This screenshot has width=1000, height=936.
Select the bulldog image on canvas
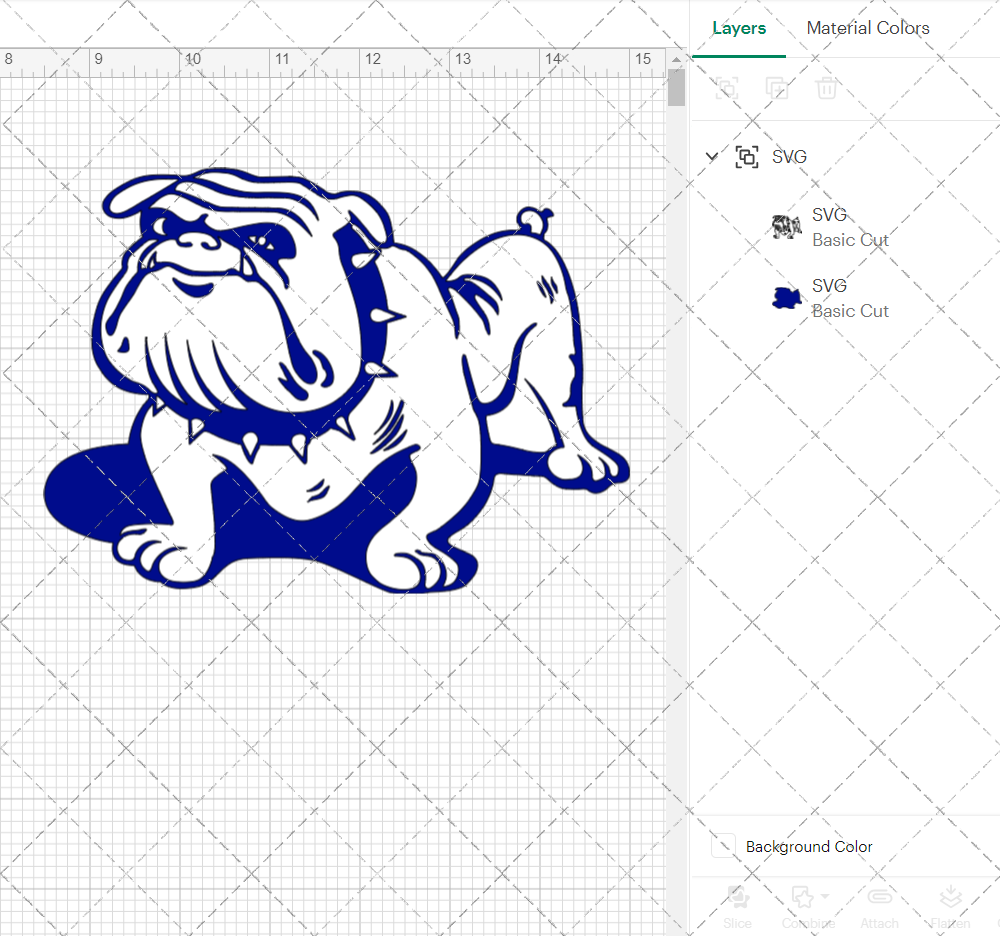(x=336, y=381)
